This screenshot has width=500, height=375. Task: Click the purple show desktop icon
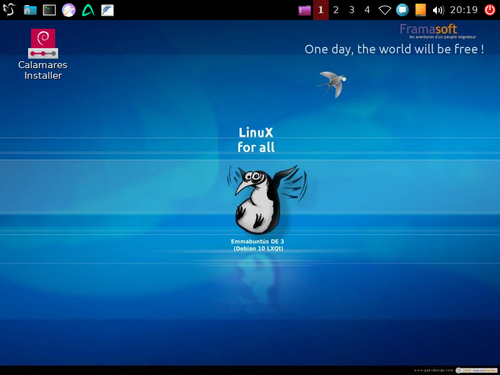304,10
